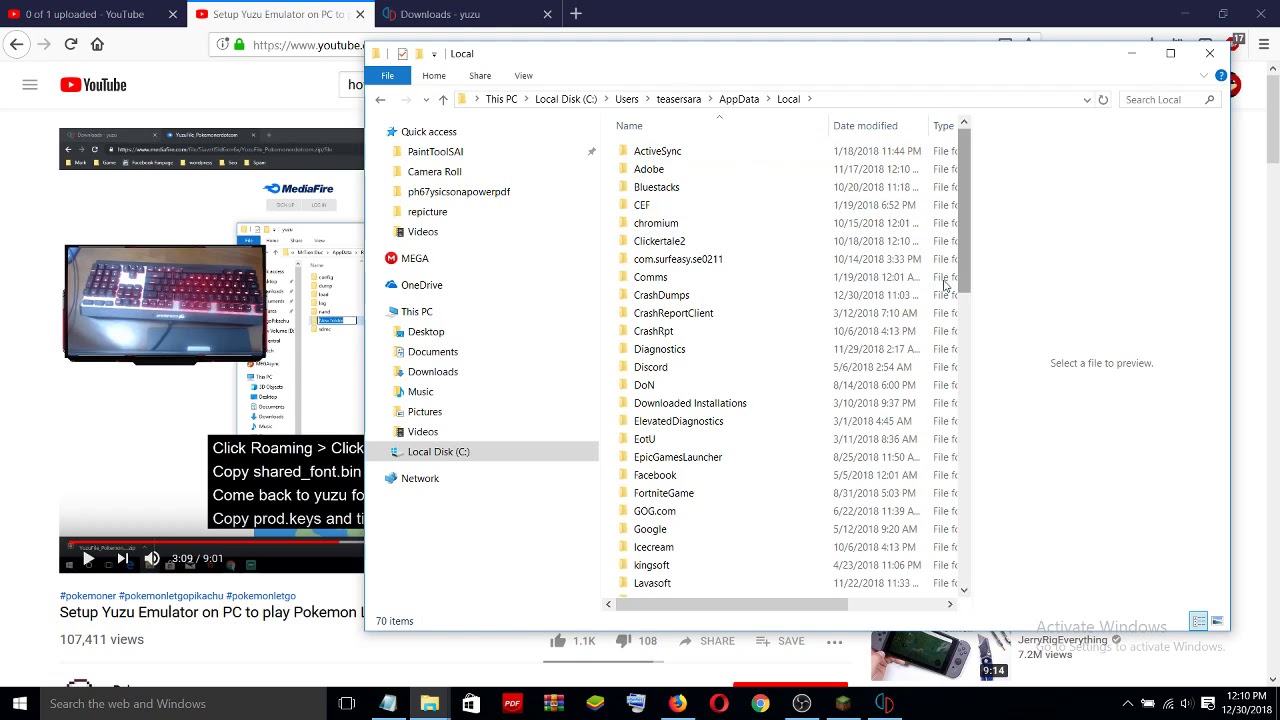Show hidden tray icons on taskbar
The width and height of the screenshot is (1280, 720).
pos(1127,704)
